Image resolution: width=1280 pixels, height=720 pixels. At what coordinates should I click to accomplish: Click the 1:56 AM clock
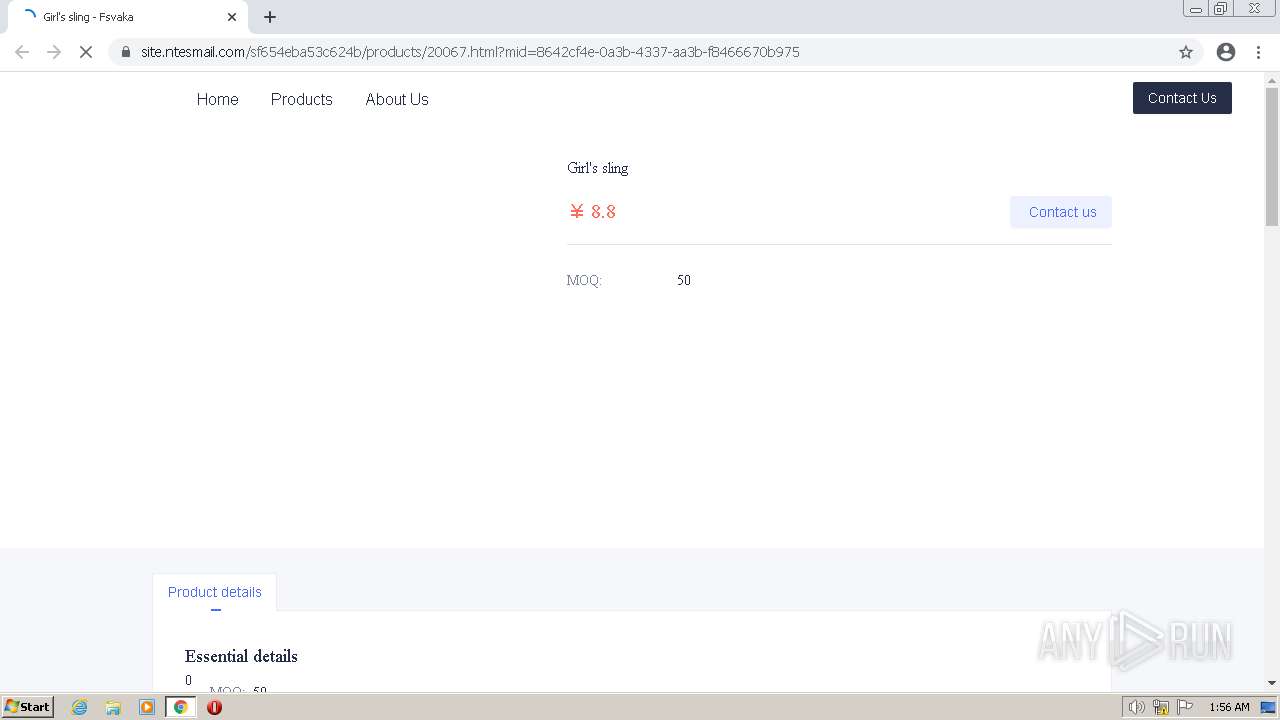[1229, 707]
